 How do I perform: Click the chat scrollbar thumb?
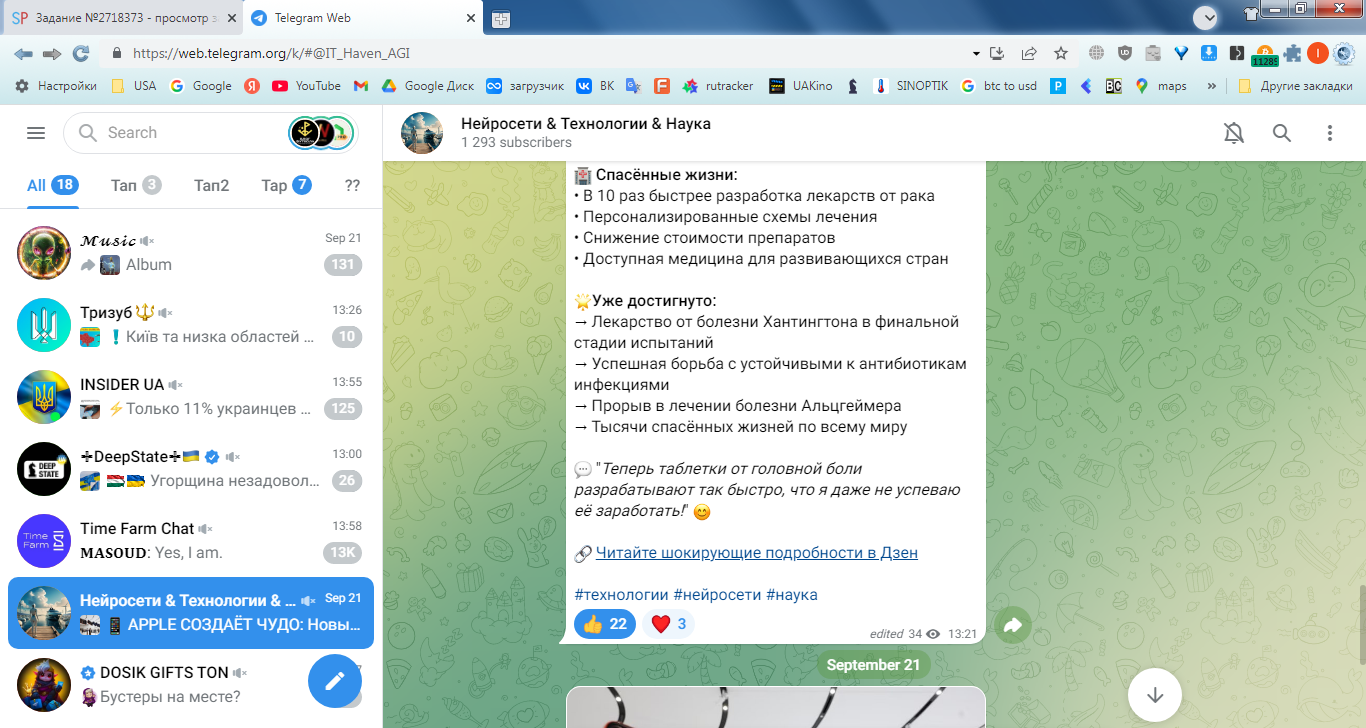[x=1360, y=625]
